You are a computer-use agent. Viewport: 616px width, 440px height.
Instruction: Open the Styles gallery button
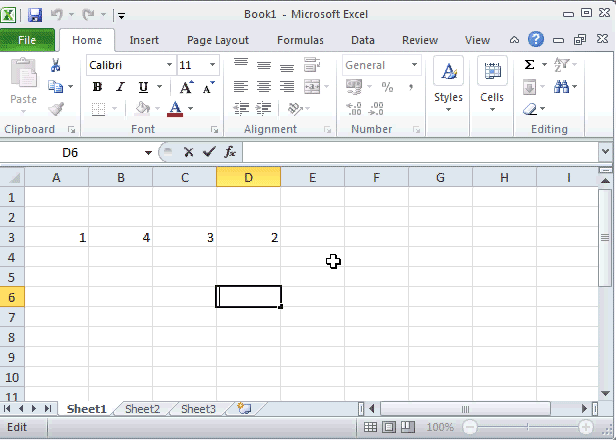[449, 85]
